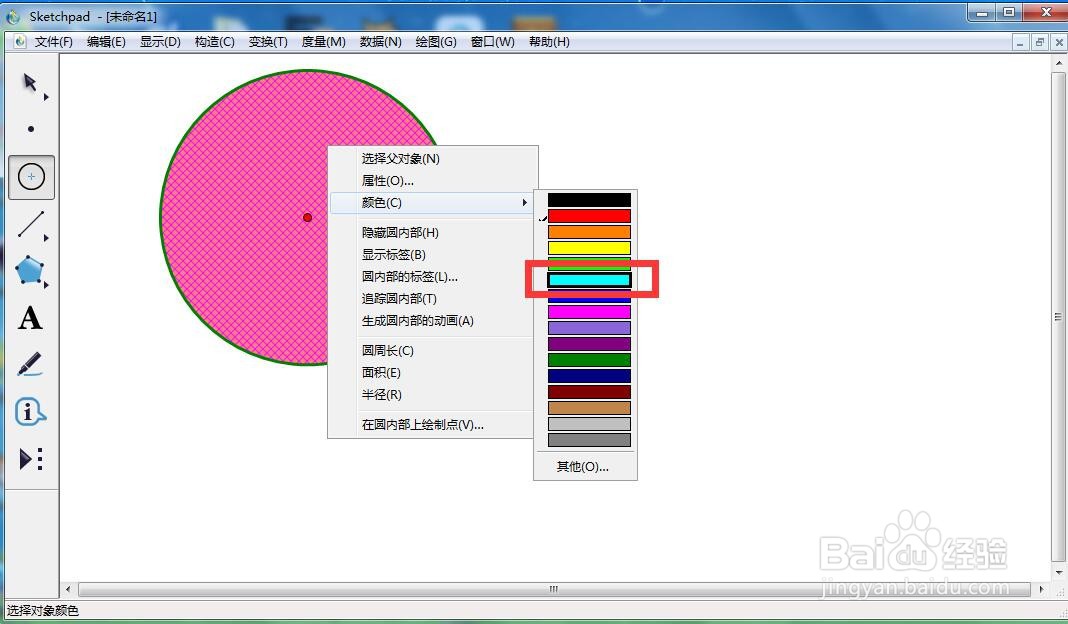1068x624 pixels.
Task: Select the Arrow selection tool
Action: coord(29,82)
